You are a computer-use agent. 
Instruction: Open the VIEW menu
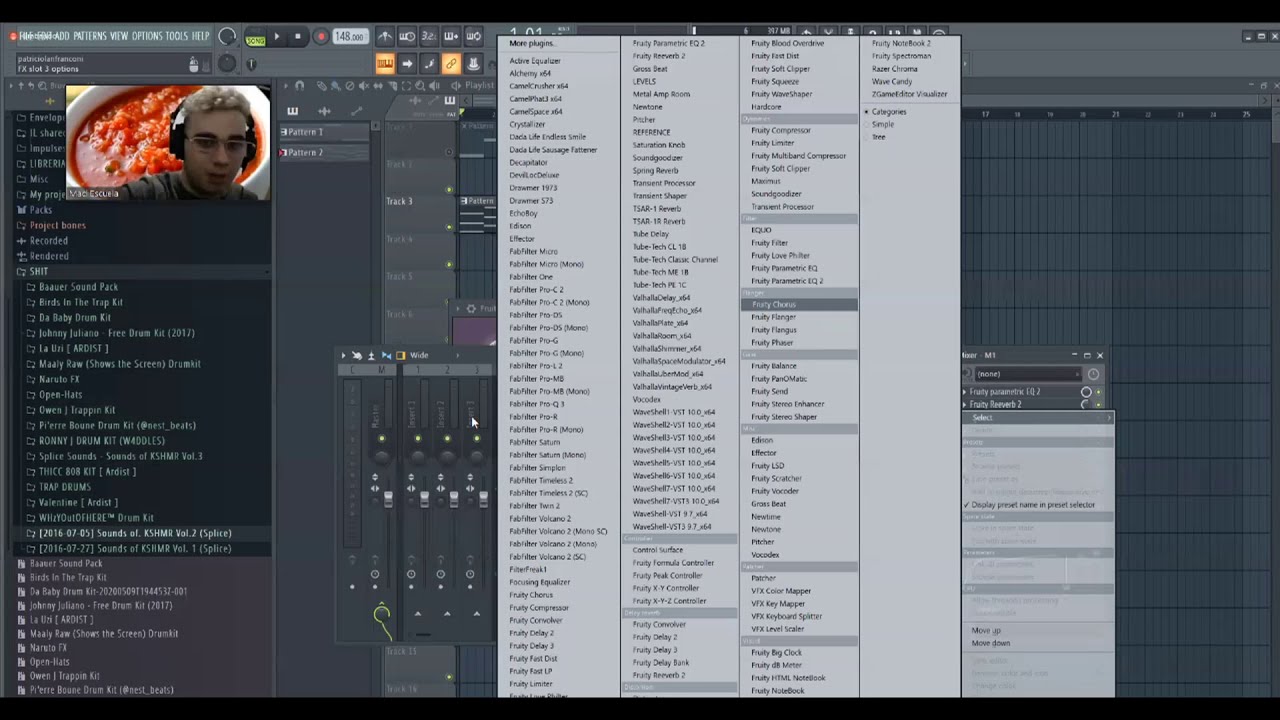(119, 36)
